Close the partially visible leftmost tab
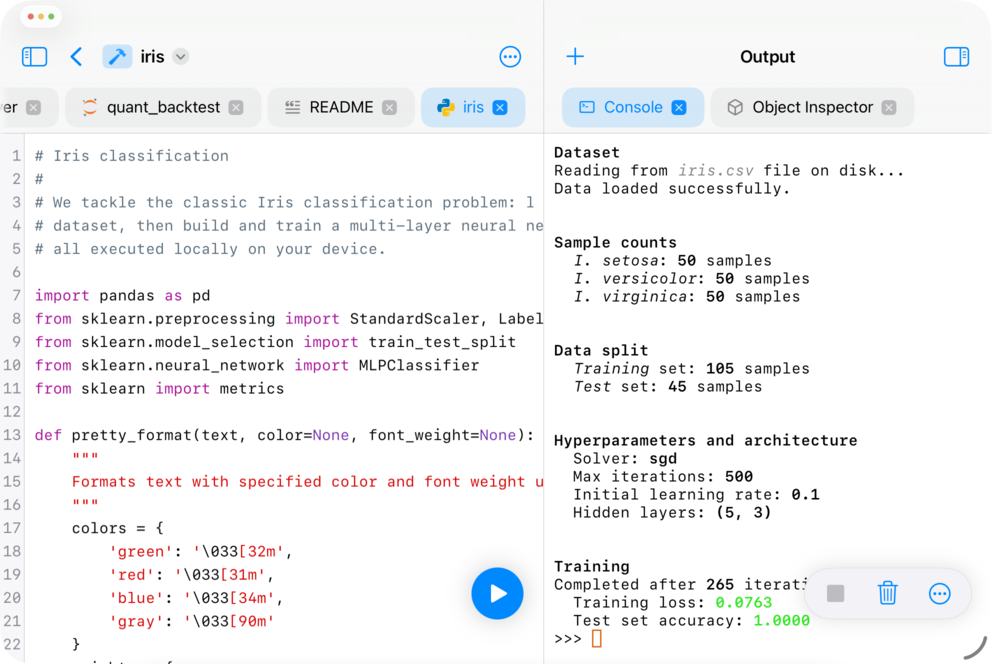Screen dimensions: 992x664 (x=34, y=108)
